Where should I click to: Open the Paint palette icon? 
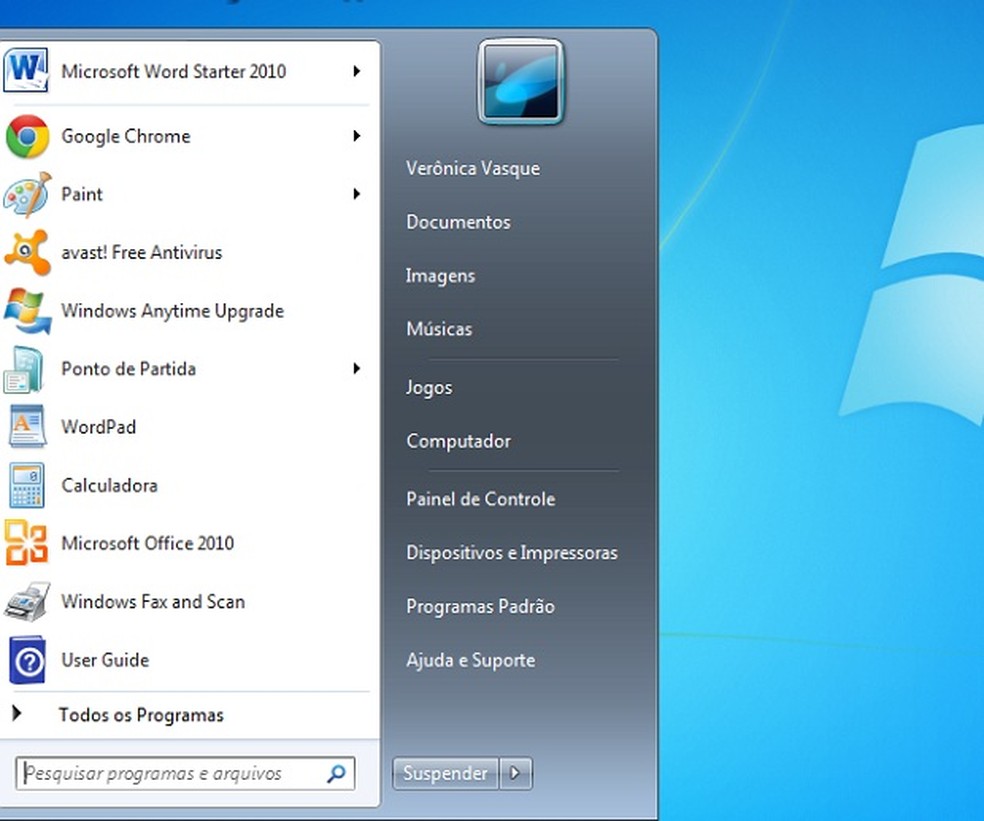[27, 195]
